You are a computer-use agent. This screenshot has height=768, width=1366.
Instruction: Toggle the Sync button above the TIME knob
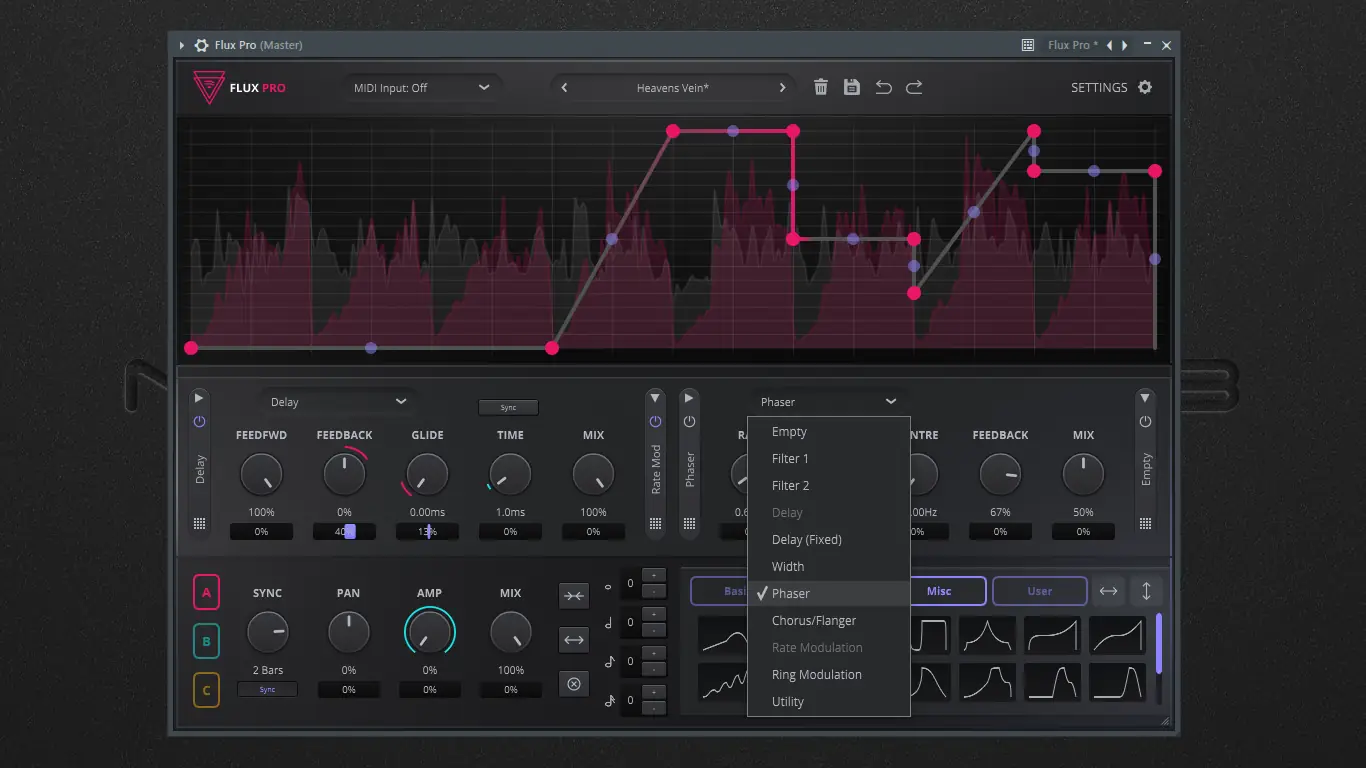[x=508, y=408]
